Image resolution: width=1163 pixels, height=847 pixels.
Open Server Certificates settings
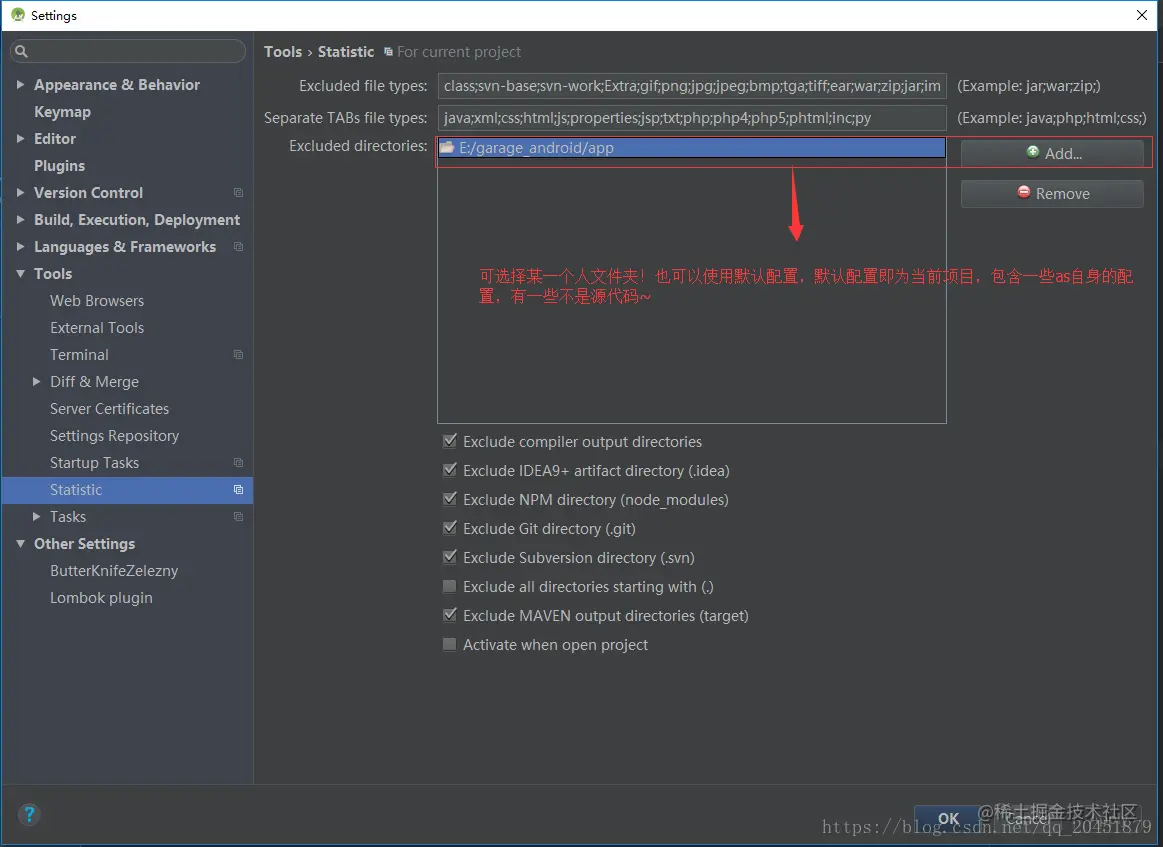pos(110,409)
